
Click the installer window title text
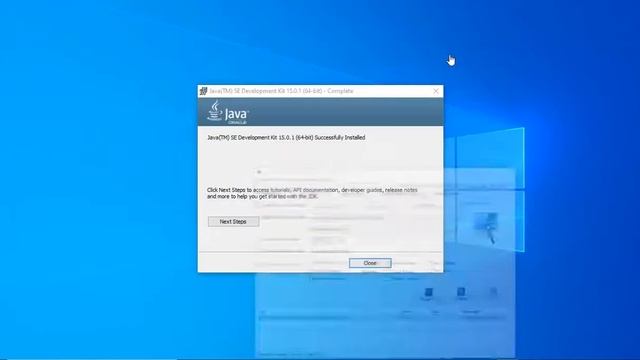(281, 91)
